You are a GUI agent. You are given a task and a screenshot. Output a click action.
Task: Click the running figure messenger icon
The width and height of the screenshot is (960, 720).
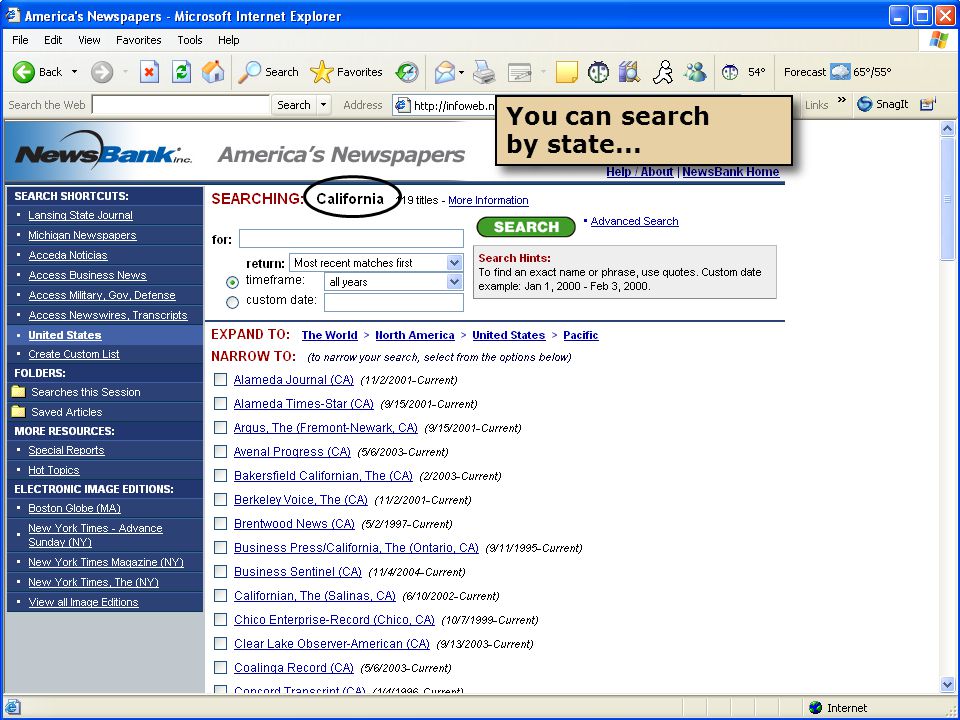663,72
